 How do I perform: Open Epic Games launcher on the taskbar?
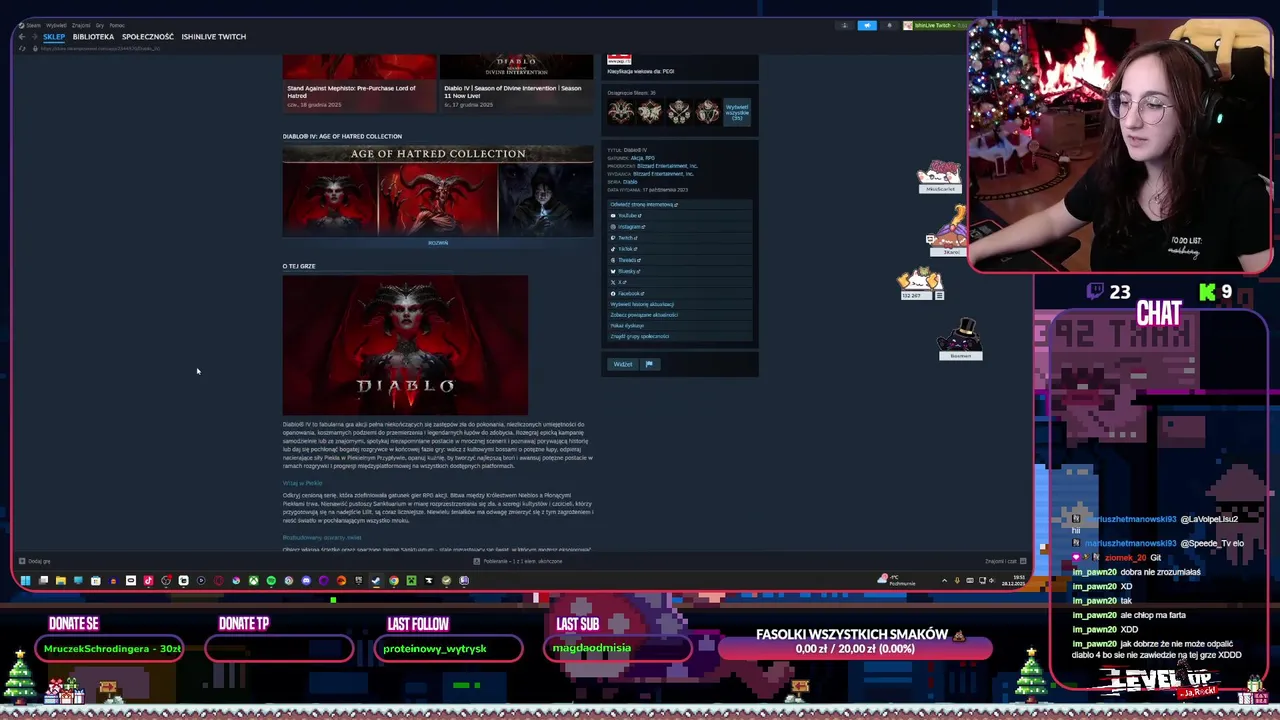coord(358,580)
